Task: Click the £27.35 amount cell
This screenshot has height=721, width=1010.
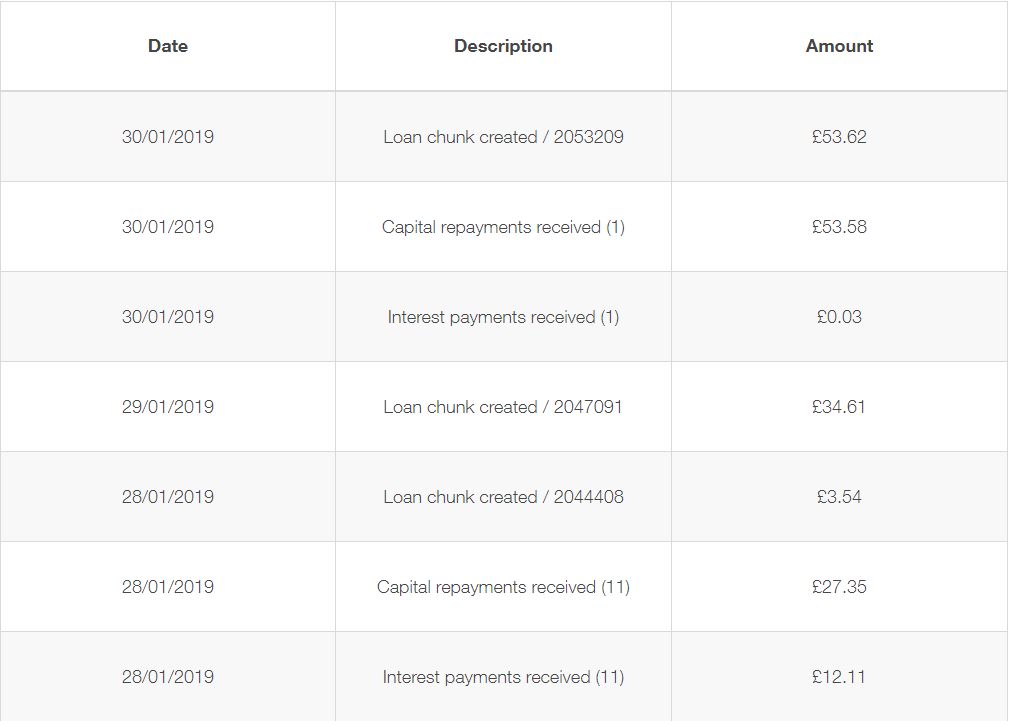Action: coord(839,587)
